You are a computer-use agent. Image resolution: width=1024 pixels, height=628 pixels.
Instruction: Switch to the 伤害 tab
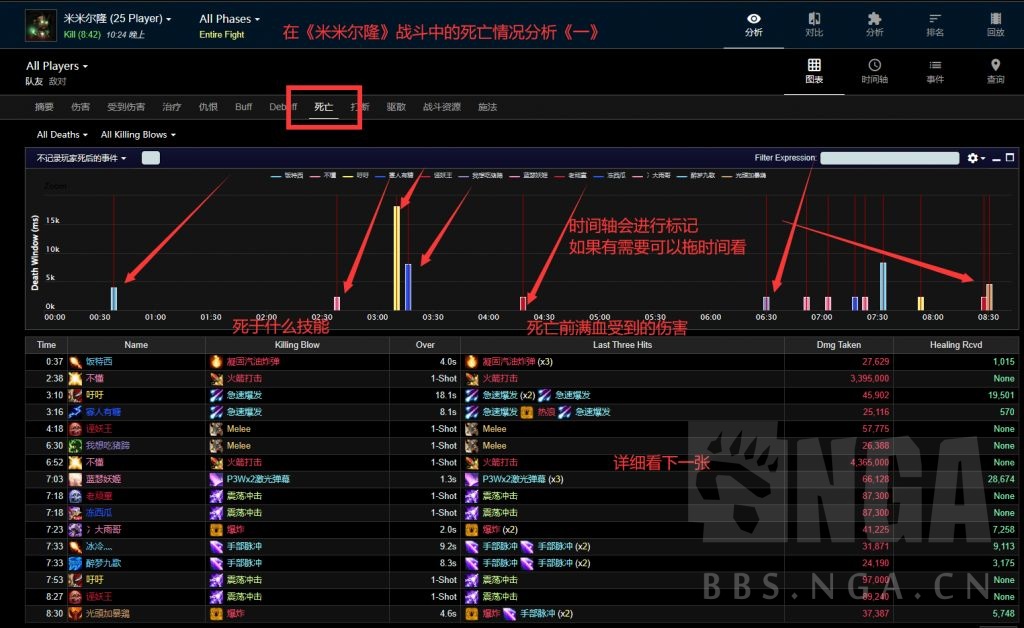(79, 107)
